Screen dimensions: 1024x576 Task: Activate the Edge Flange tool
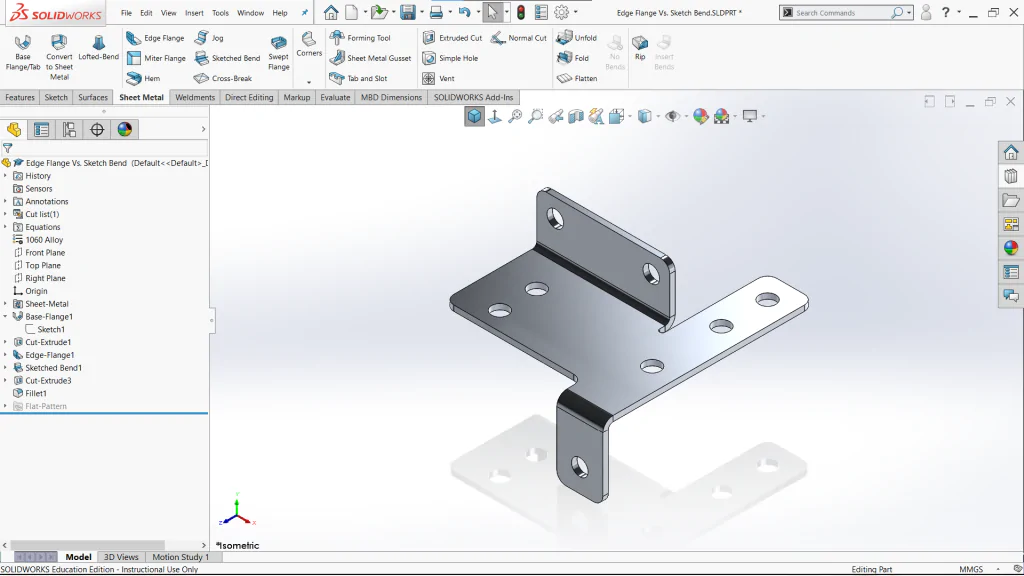[x=155, y=38]
